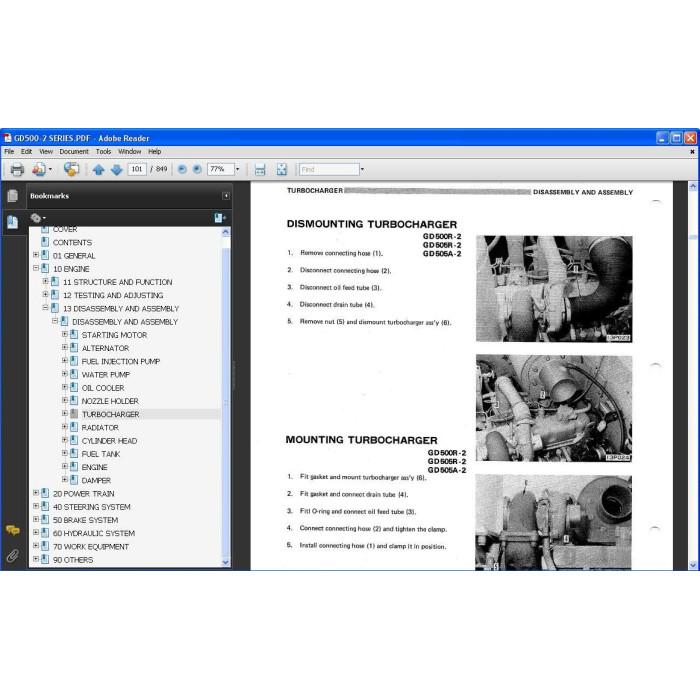Expand 11 STRUCTURE AND FUNCTION bookmark
Viewport: 700px width, 700px height.
click(x=46, y=282)
